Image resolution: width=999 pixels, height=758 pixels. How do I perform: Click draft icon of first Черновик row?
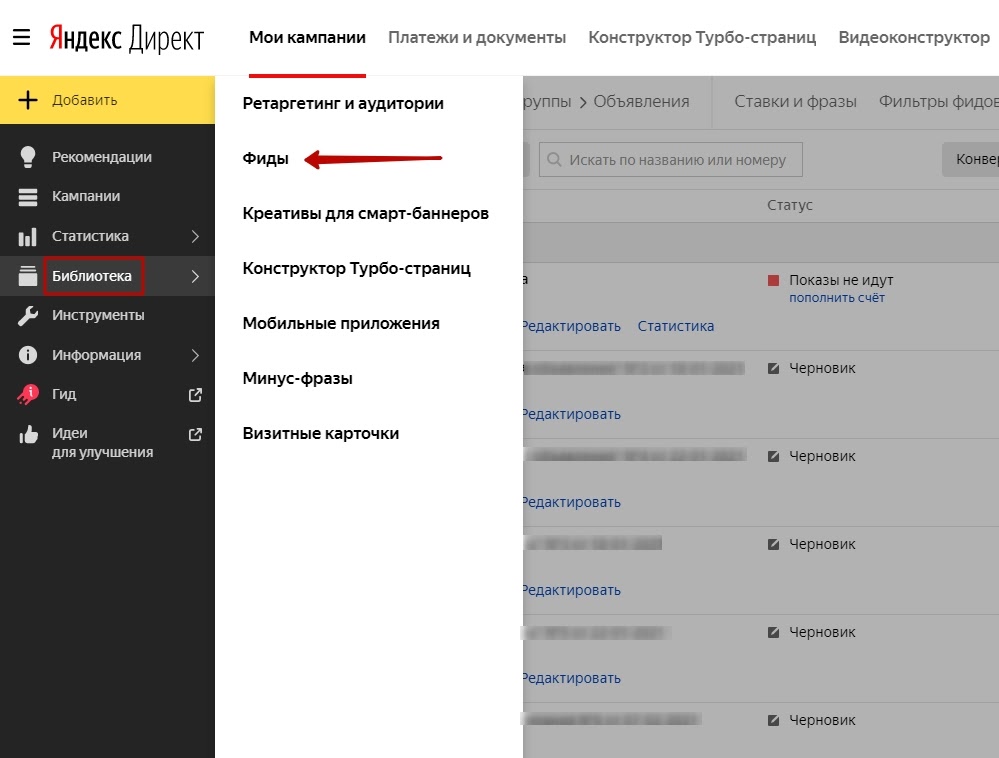click(773, 368)
